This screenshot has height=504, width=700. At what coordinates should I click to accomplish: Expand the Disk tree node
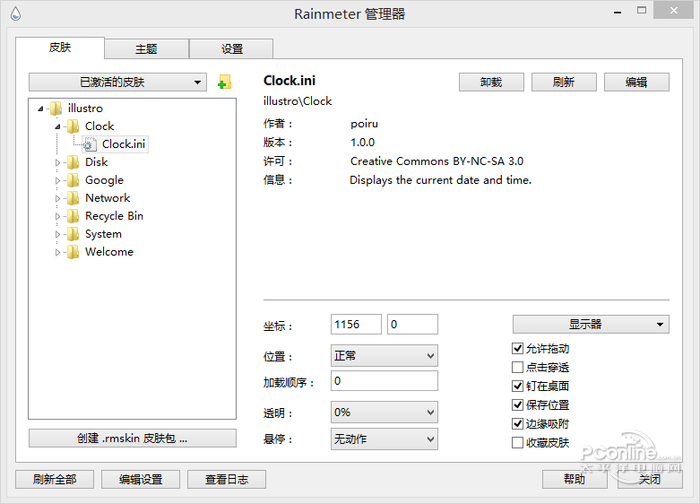[58, 162]
